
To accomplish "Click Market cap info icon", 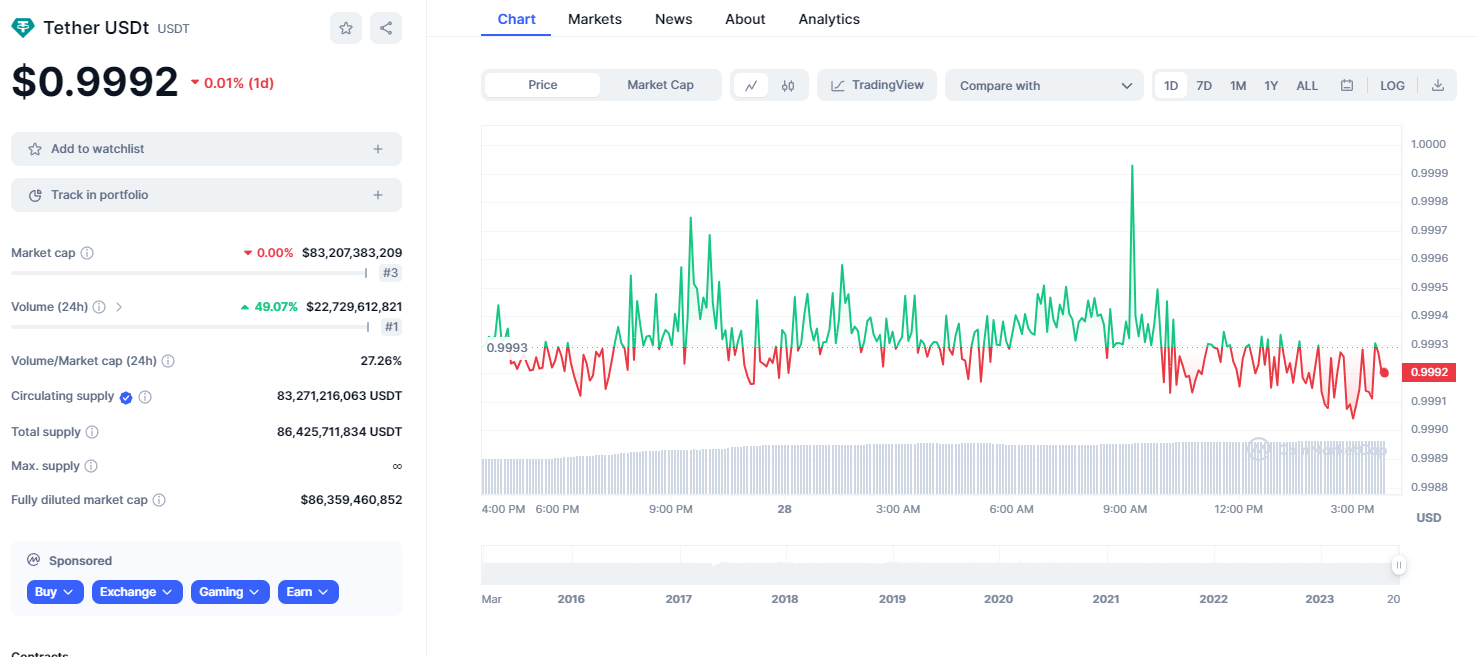I will [87, 253].
